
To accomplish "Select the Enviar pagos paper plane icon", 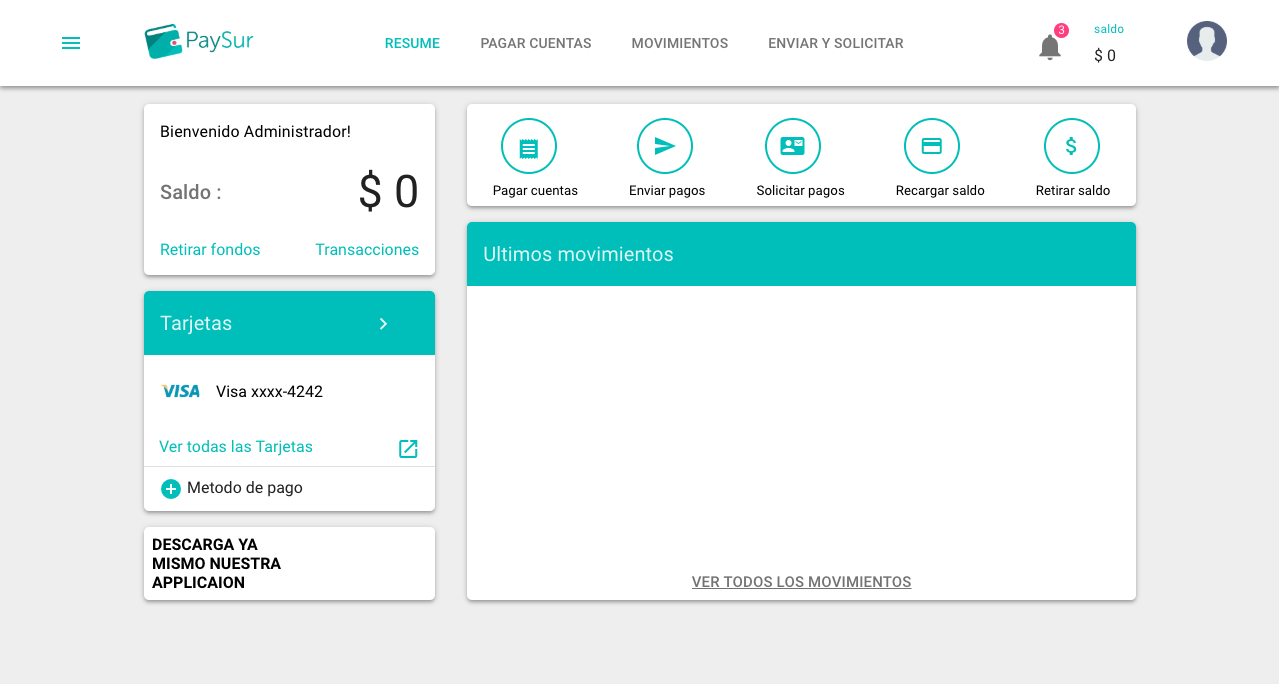I will (665, 146).
